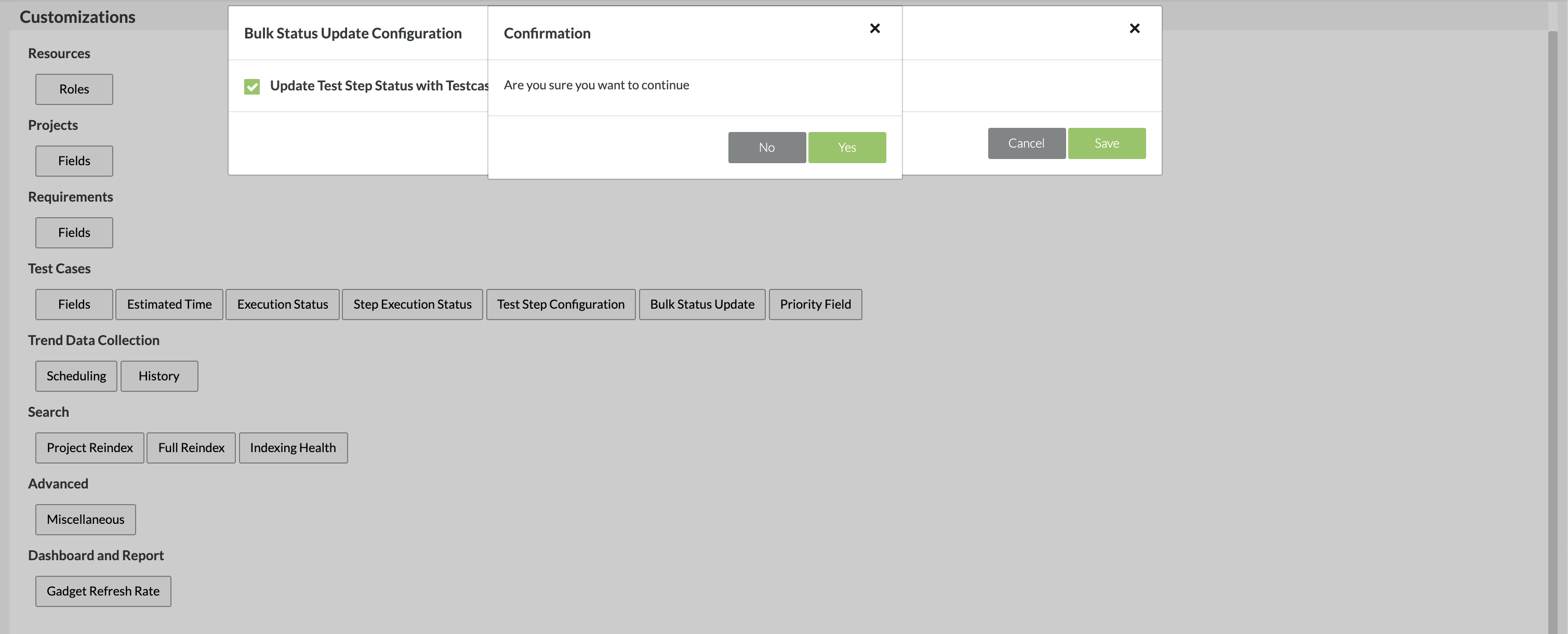This screenshot has height=634, width=1568.
Task: Close the Confirmation dialog with X
Action: (875, 29)
